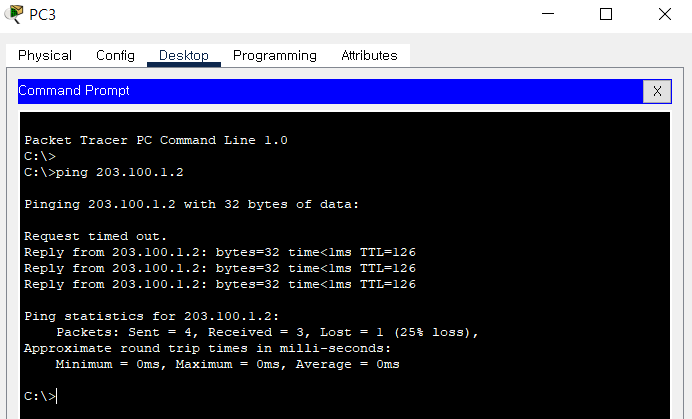The height and width of the screenshot is (419, 692).
Task: Click the 'Packets: Sent = 4' statistics line
Action: 267,332
